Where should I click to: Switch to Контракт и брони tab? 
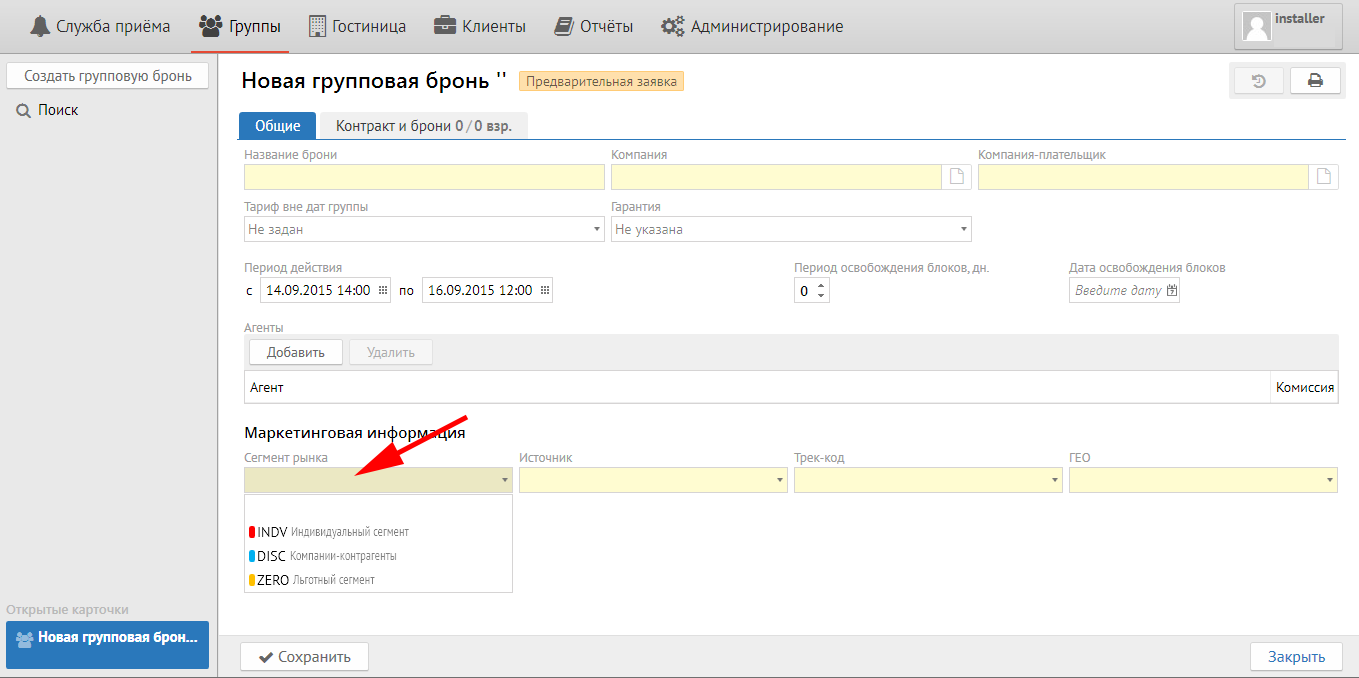tap(424, 126)
